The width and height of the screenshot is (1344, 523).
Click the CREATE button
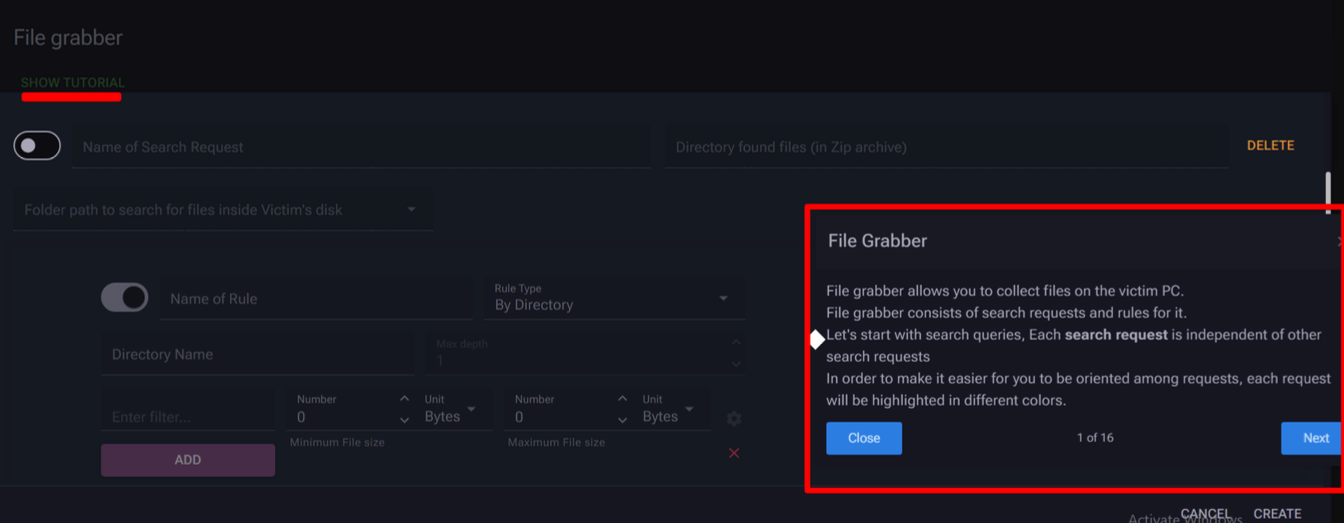point(1277,514)
